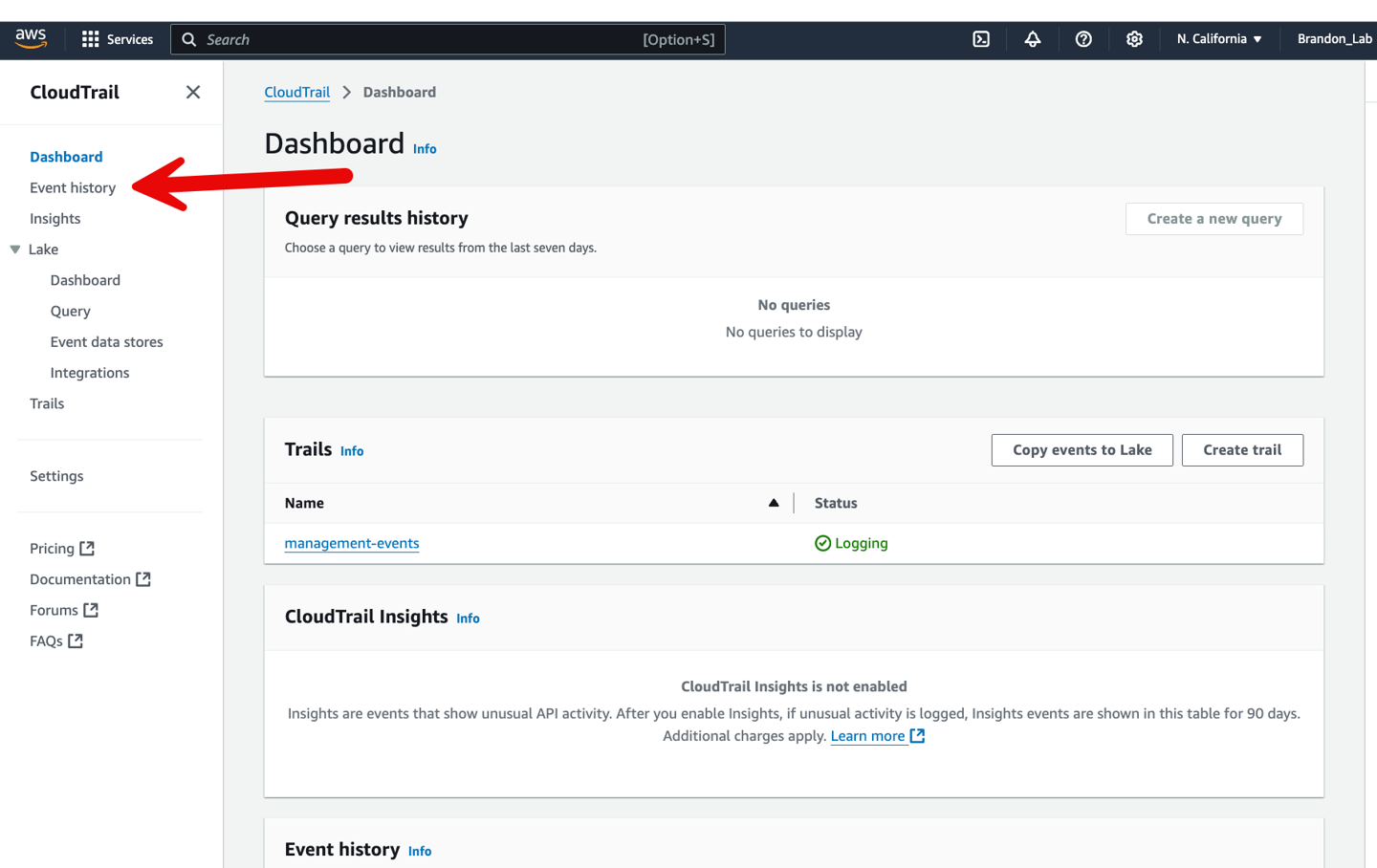1377x868 pixels.
Task: Open the Lake Dashboard item
Action: point(85,280)
